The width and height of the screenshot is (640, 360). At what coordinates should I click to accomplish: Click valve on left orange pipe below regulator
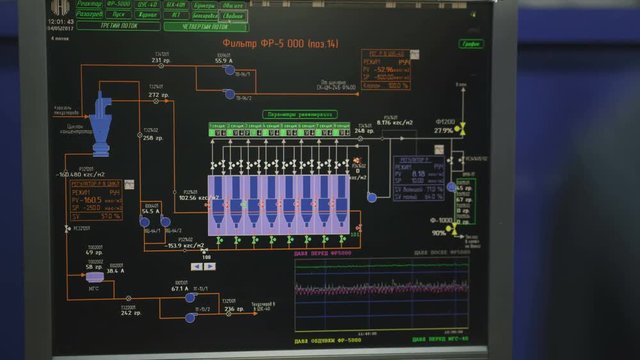coord(67,229)
